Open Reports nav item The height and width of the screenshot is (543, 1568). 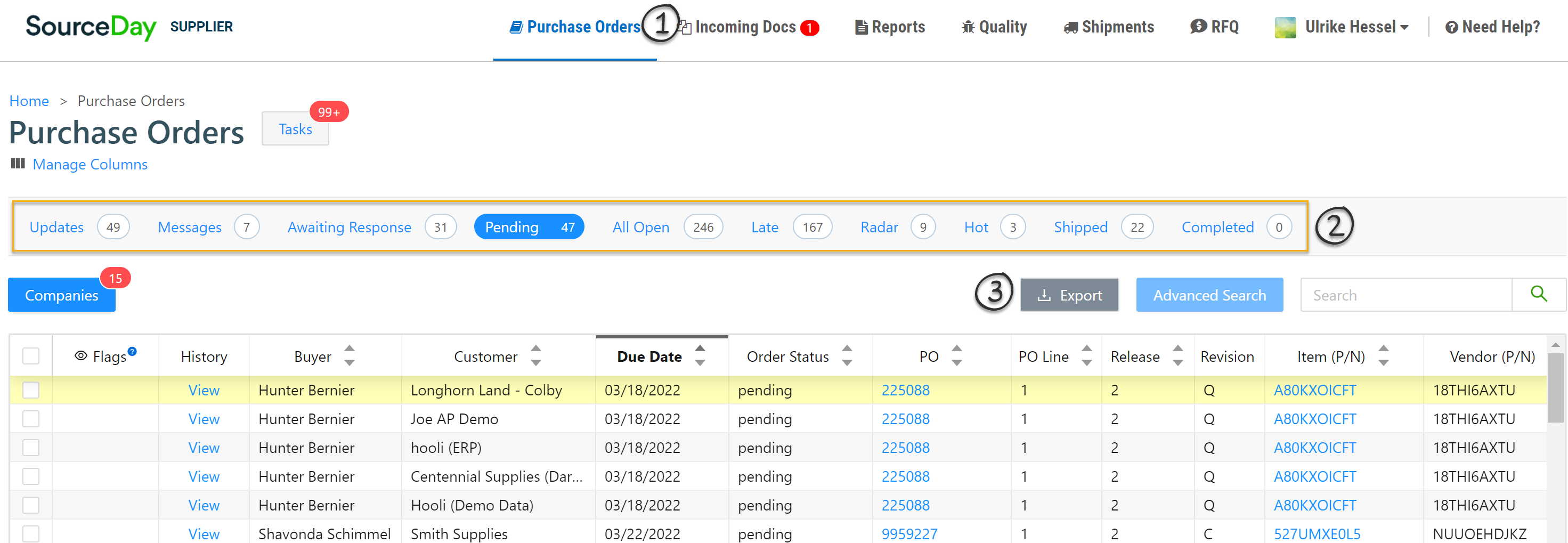point(890,27)
